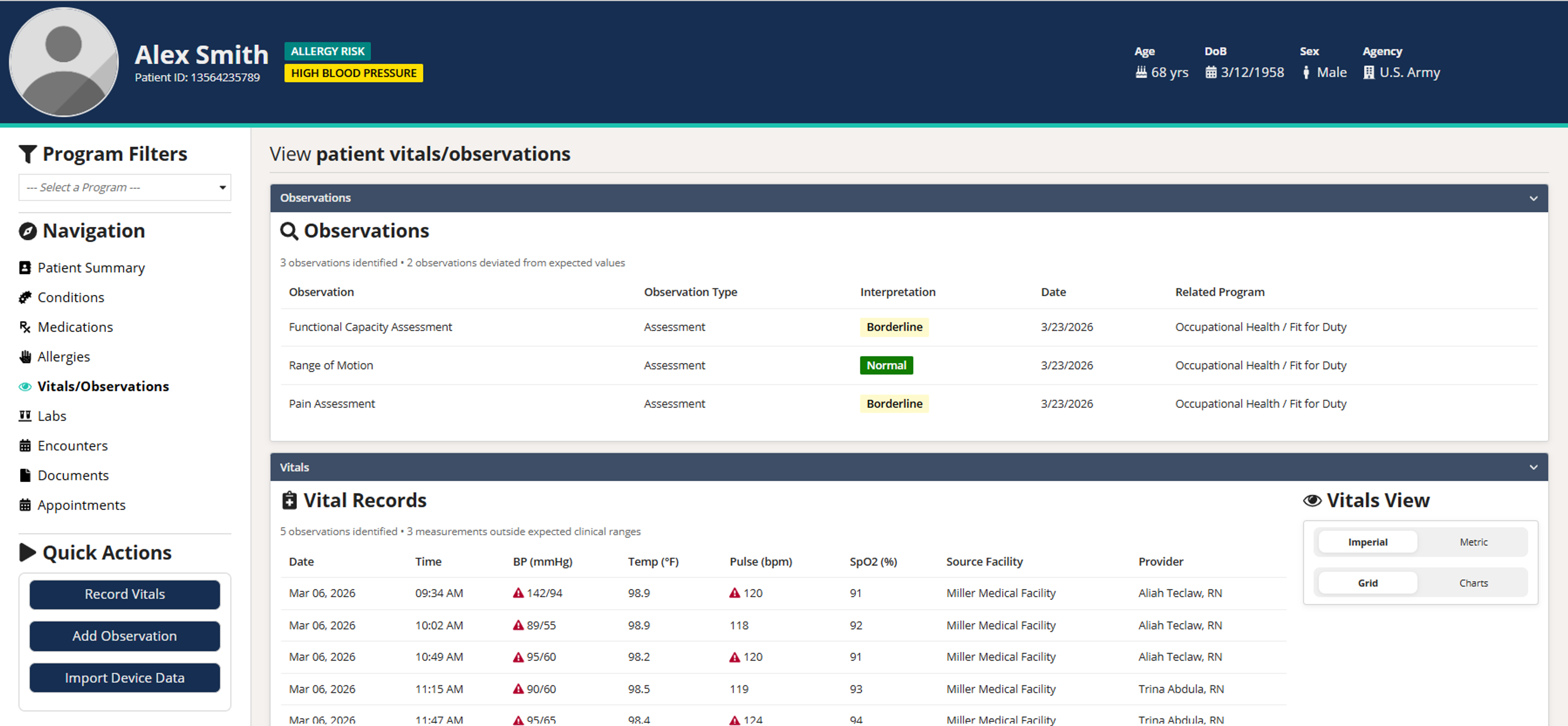The image size is (1568, 726).
Task: Click the BP (mmHg) column header
Action: pos(542,562)
